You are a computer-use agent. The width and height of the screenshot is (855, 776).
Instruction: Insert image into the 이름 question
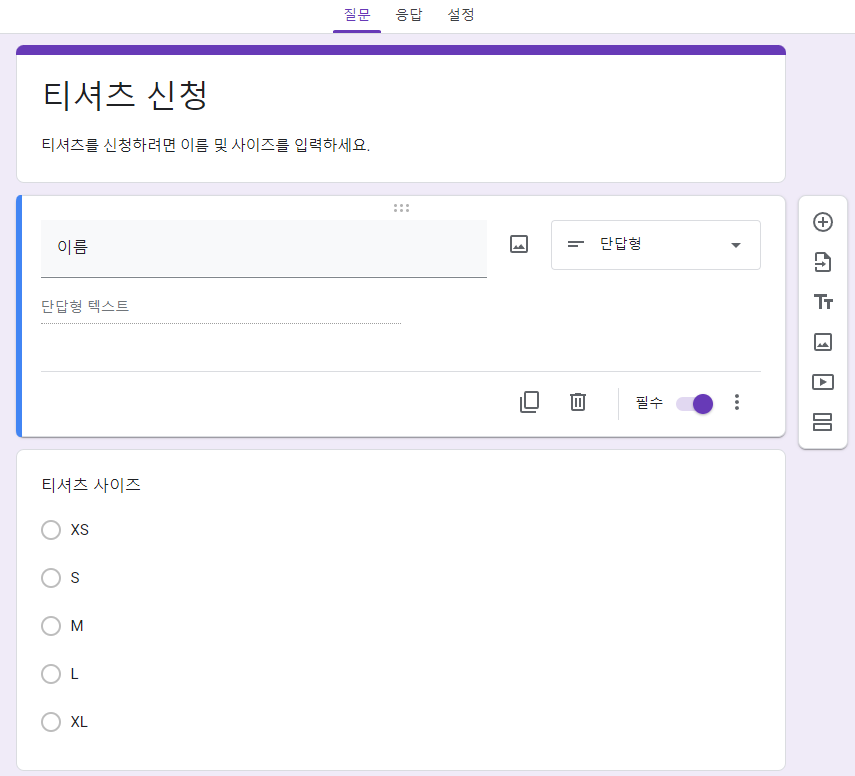click(x=519, y=244)
